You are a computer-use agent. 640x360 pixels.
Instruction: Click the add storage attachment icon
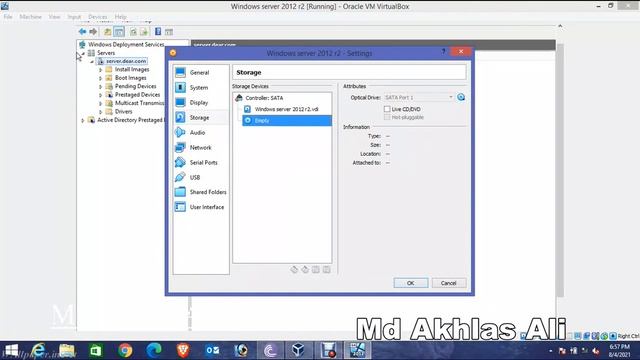(x=316, y=269)
